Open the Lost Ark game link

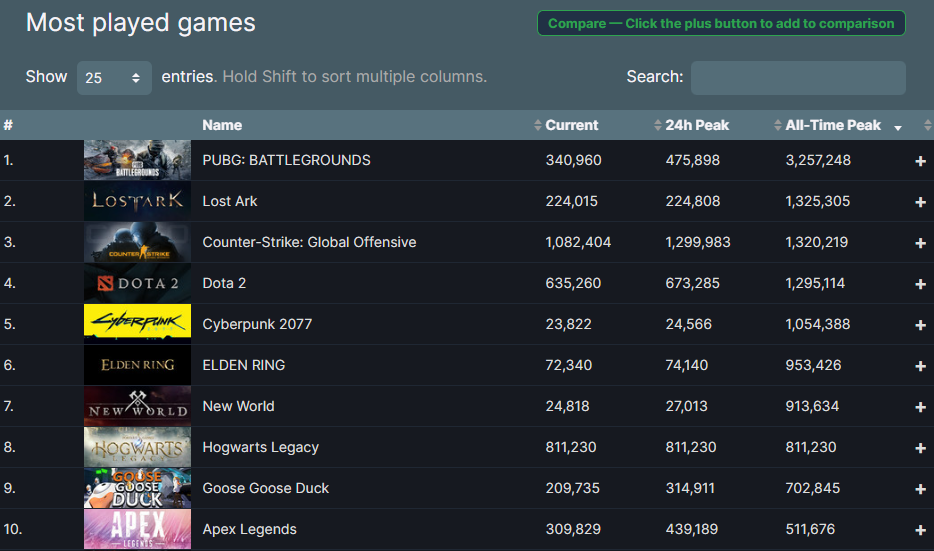point(230,201)
